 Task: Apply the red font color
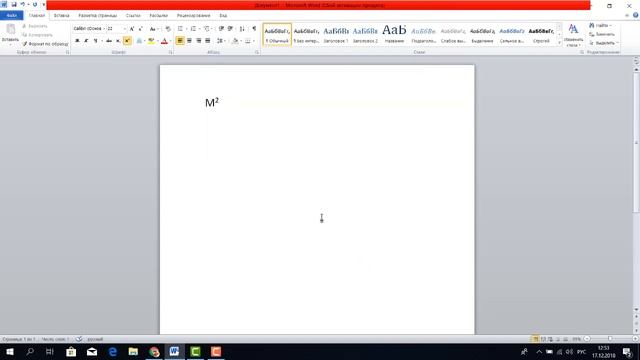coord(164,41)
